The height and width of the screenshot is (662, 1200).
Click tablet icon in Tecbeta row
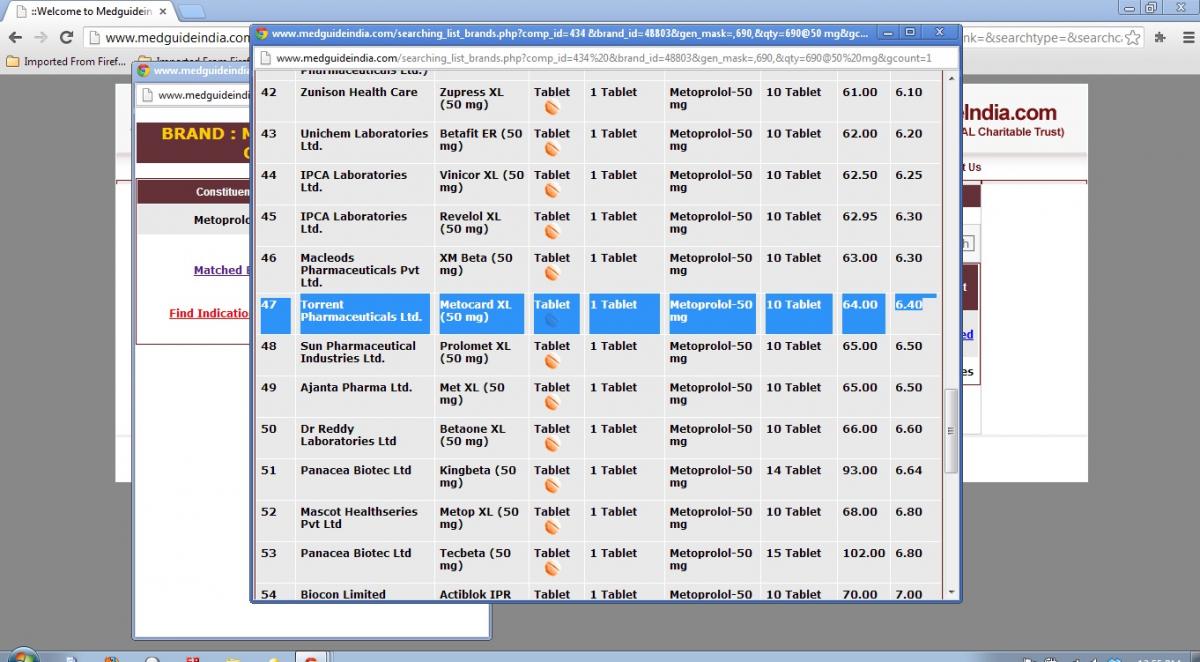click(x=551, y=568)
